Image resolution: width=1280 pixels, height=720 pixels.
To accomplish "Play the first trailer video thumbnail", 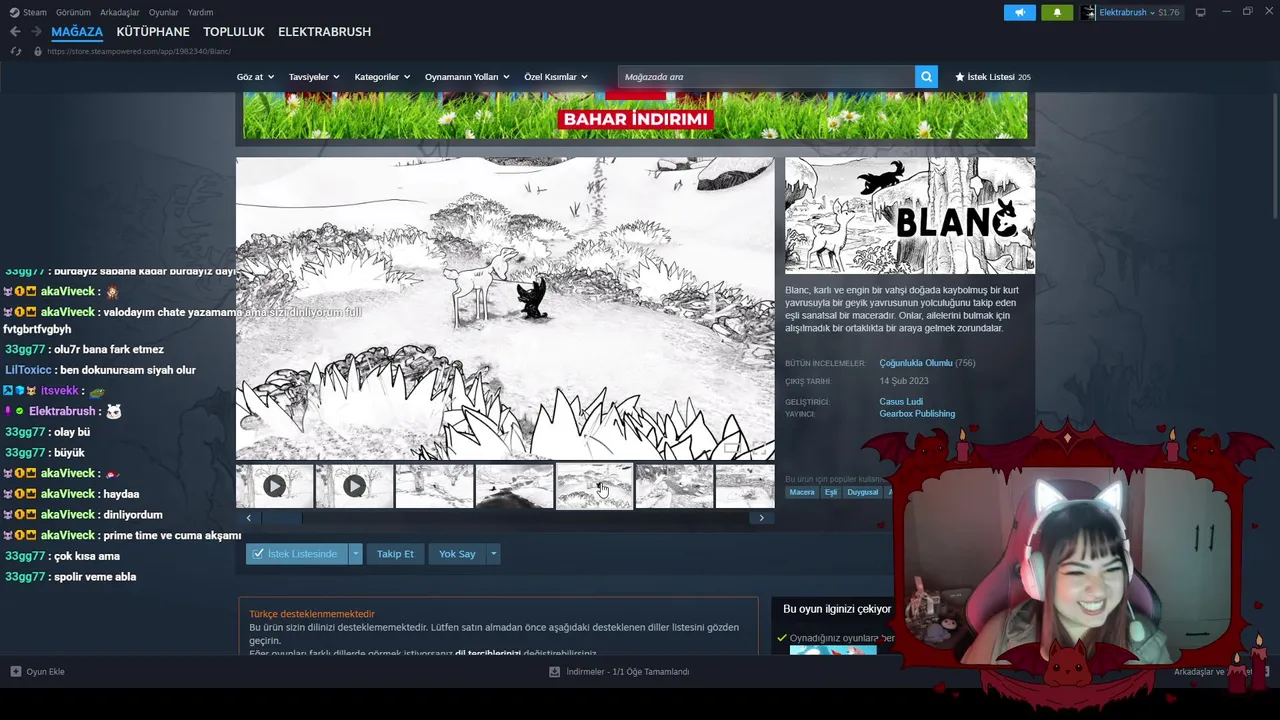I will click(274, 486).
